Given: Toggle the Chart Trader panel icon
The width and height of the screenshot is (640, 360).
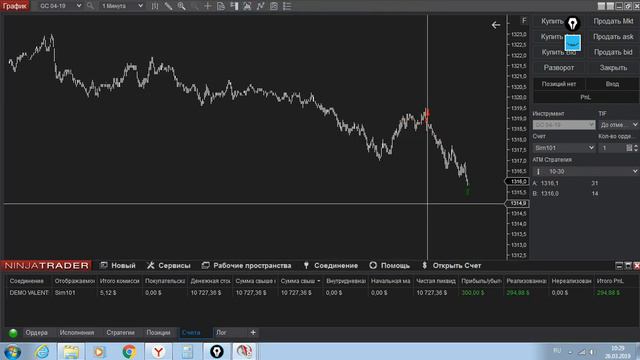Looking at the screenshot, I should (x=234, y=6).
